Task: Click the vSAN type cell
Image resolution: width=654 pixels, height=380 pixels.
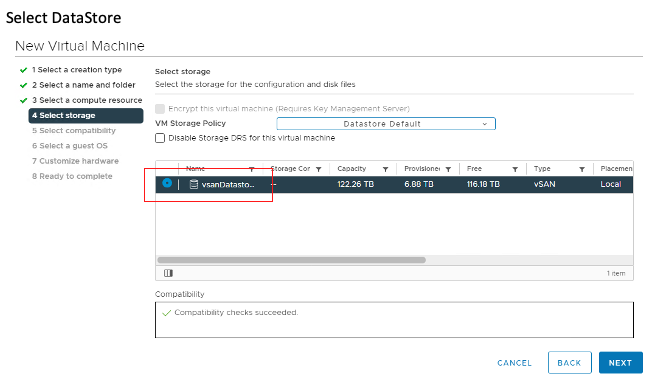Action: click(544, 184)
